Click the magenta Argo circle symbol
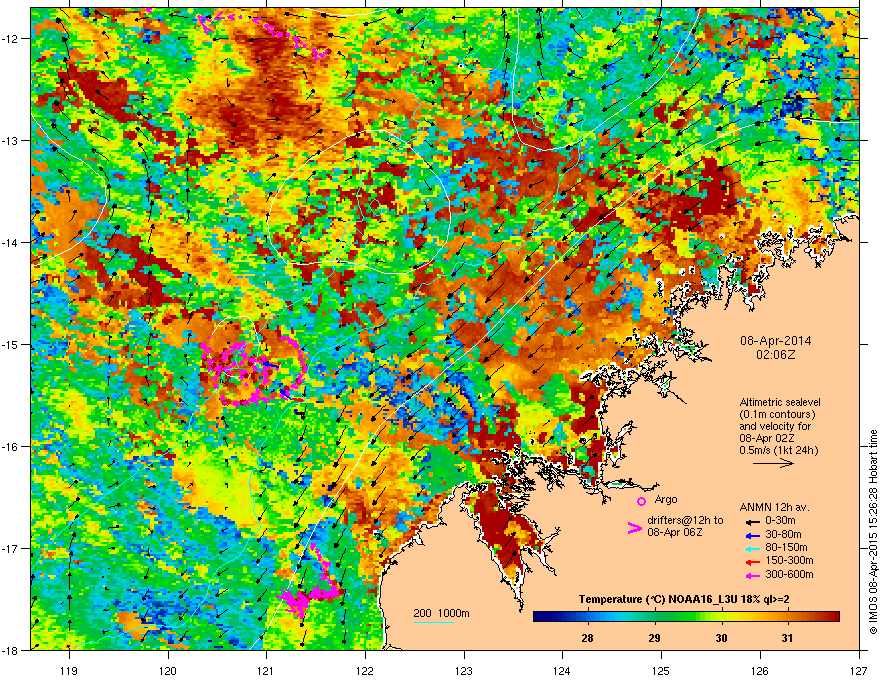880x680 pixels. click(641, 501)
